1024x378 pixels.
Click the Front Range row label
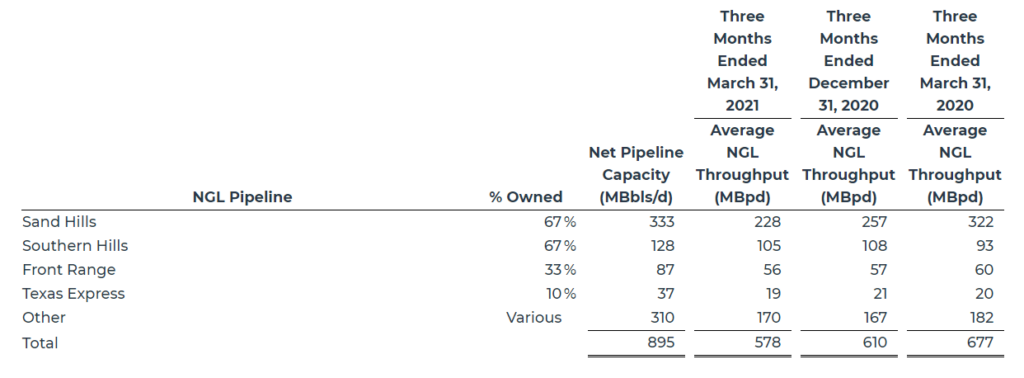[69, 270]
